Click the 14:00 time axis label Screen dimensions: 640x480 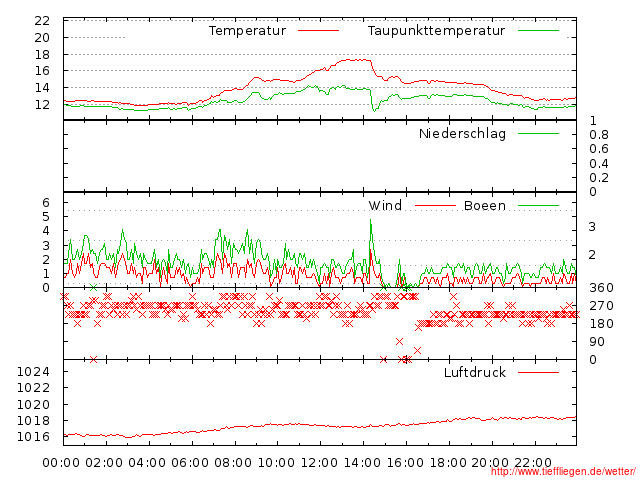click(362, 463)
